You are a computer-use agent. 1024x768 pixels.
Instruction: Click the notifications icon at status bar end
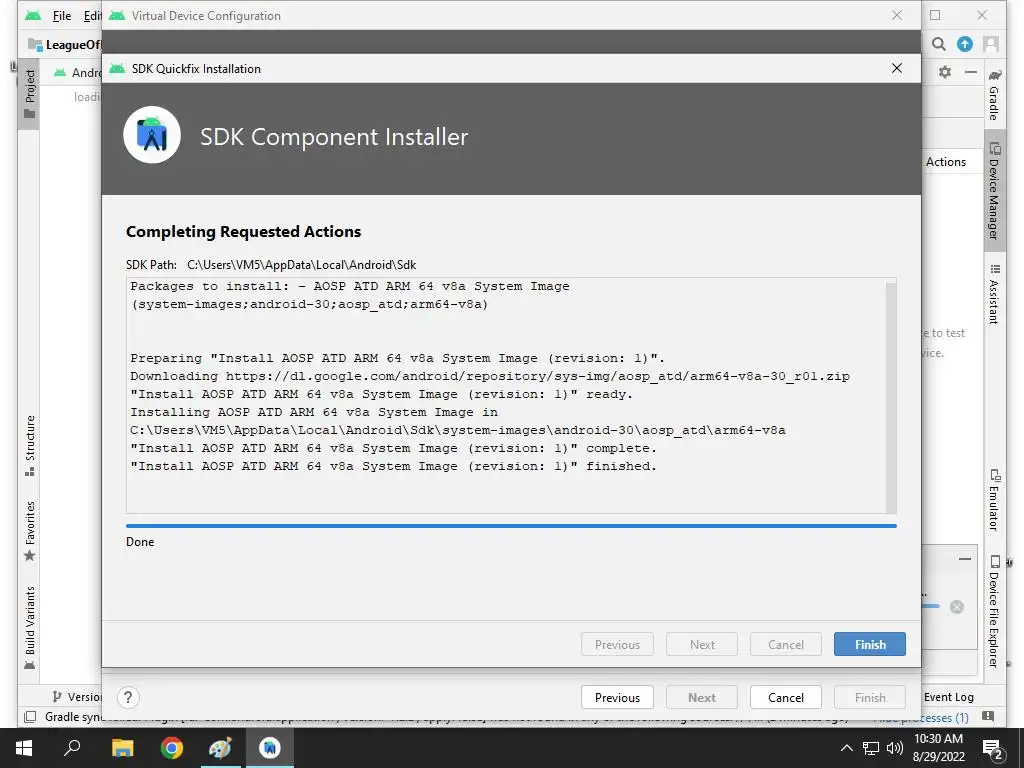(x=988, y=716)
